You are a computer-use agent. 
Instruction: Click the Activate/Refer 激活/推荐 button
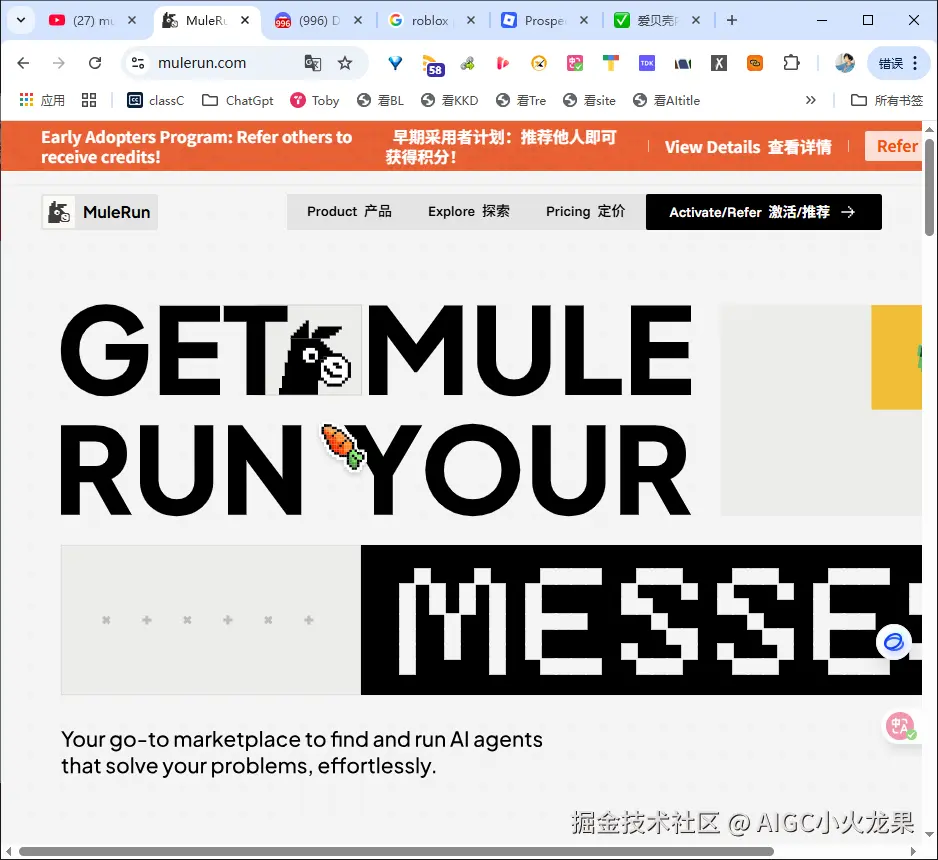tap(763, 212)
